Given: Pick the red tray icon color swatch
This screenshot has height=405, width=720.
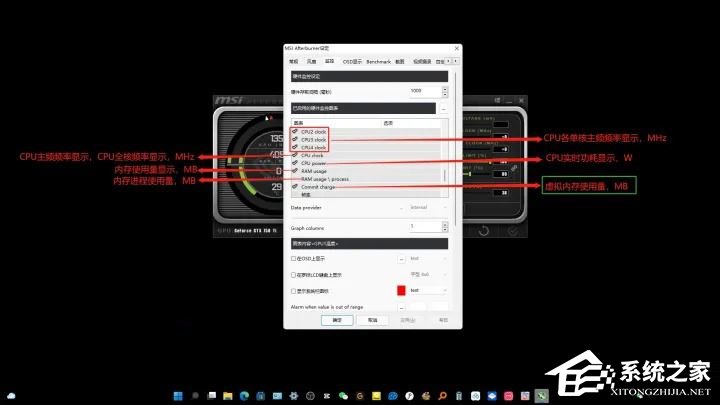Looking at the screenshot, I should pos(401,291).
